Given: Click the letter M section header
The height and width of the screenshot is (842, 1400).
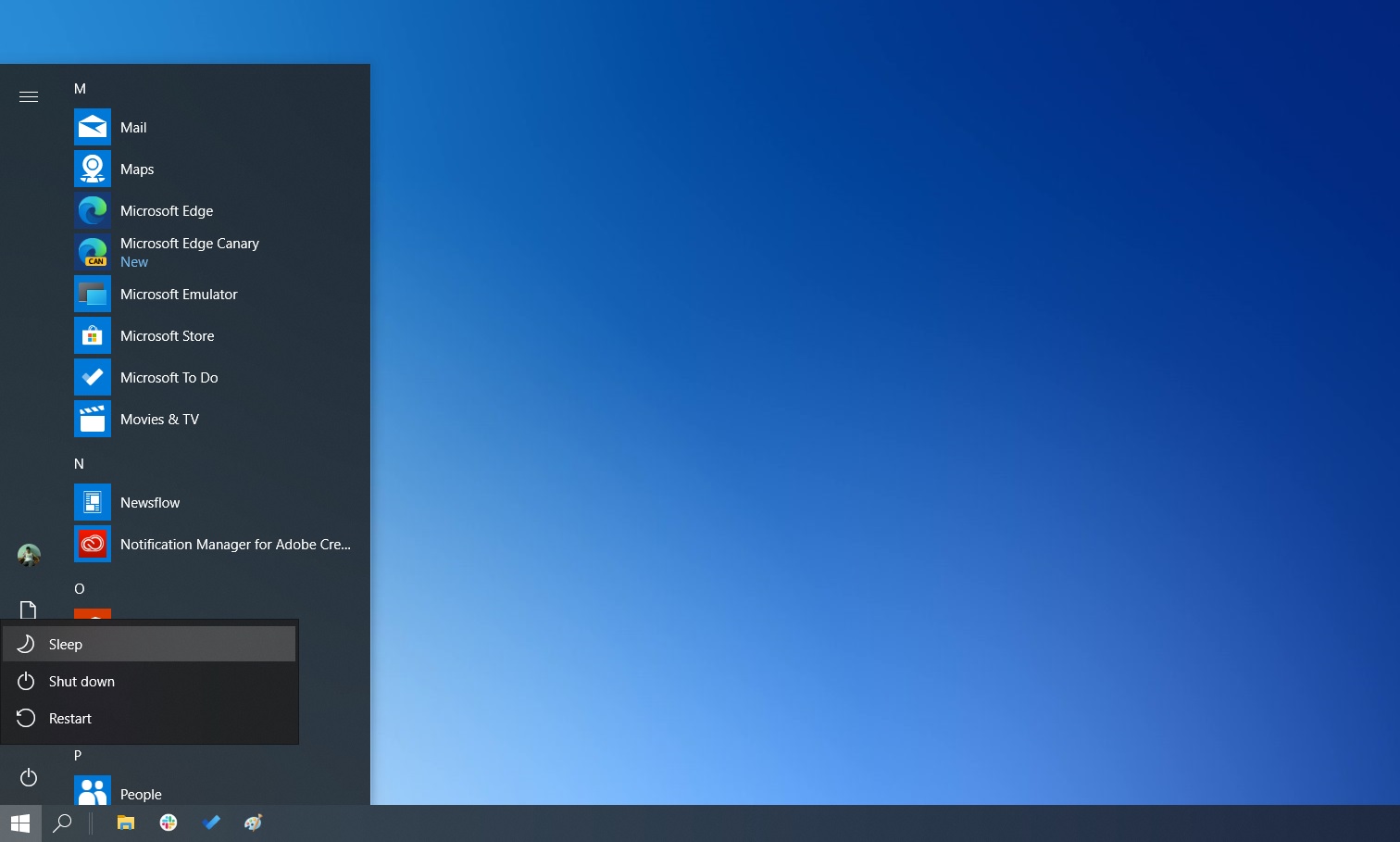Looking at the screenshot, I should (x=80, y=89).
